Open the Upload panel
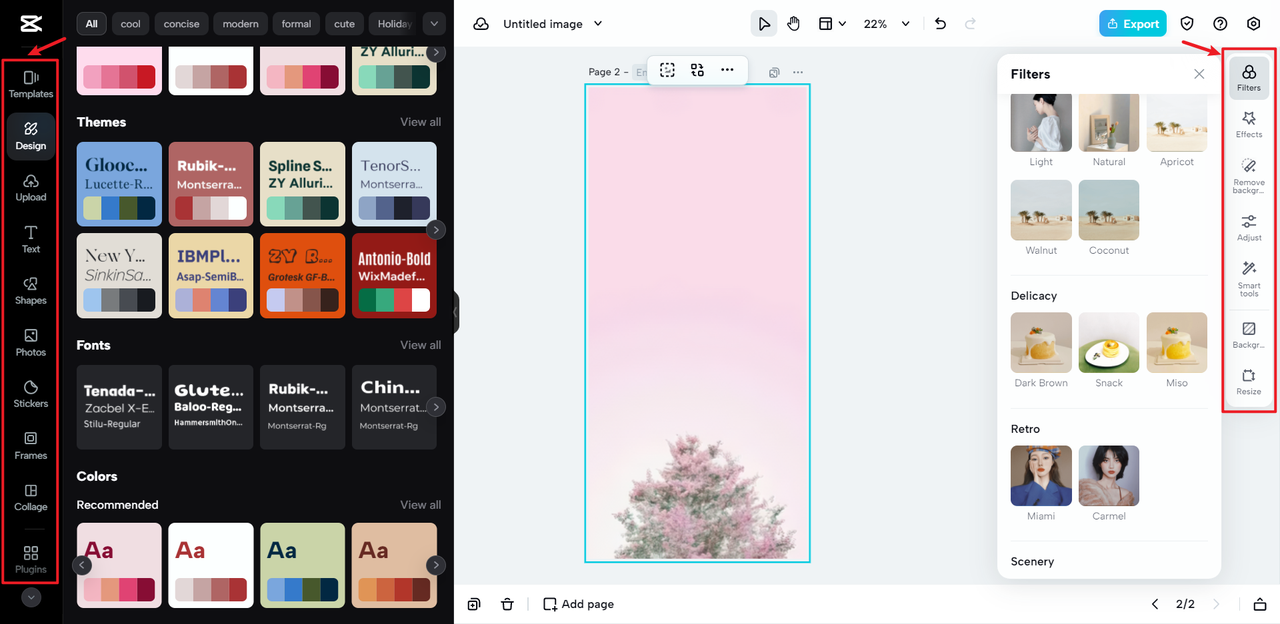 30,187
